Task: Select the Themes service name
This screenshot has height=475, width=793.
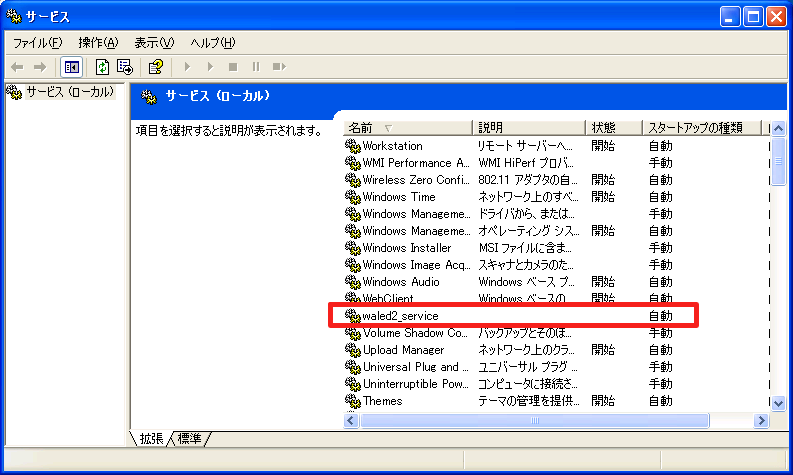Action: coord(382,401)
